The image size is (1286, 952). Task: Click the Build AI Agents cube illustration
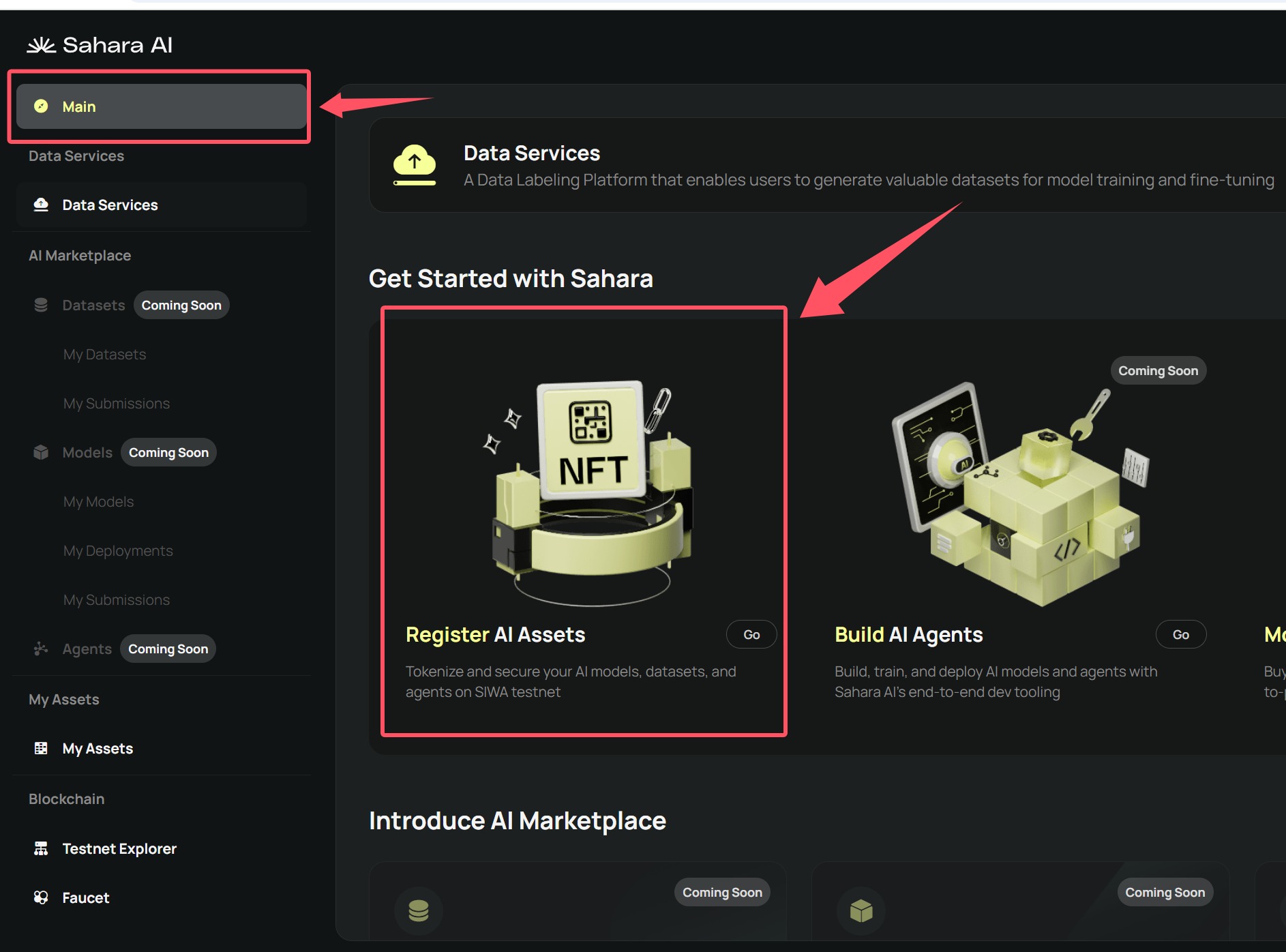tap(1021, 495)
